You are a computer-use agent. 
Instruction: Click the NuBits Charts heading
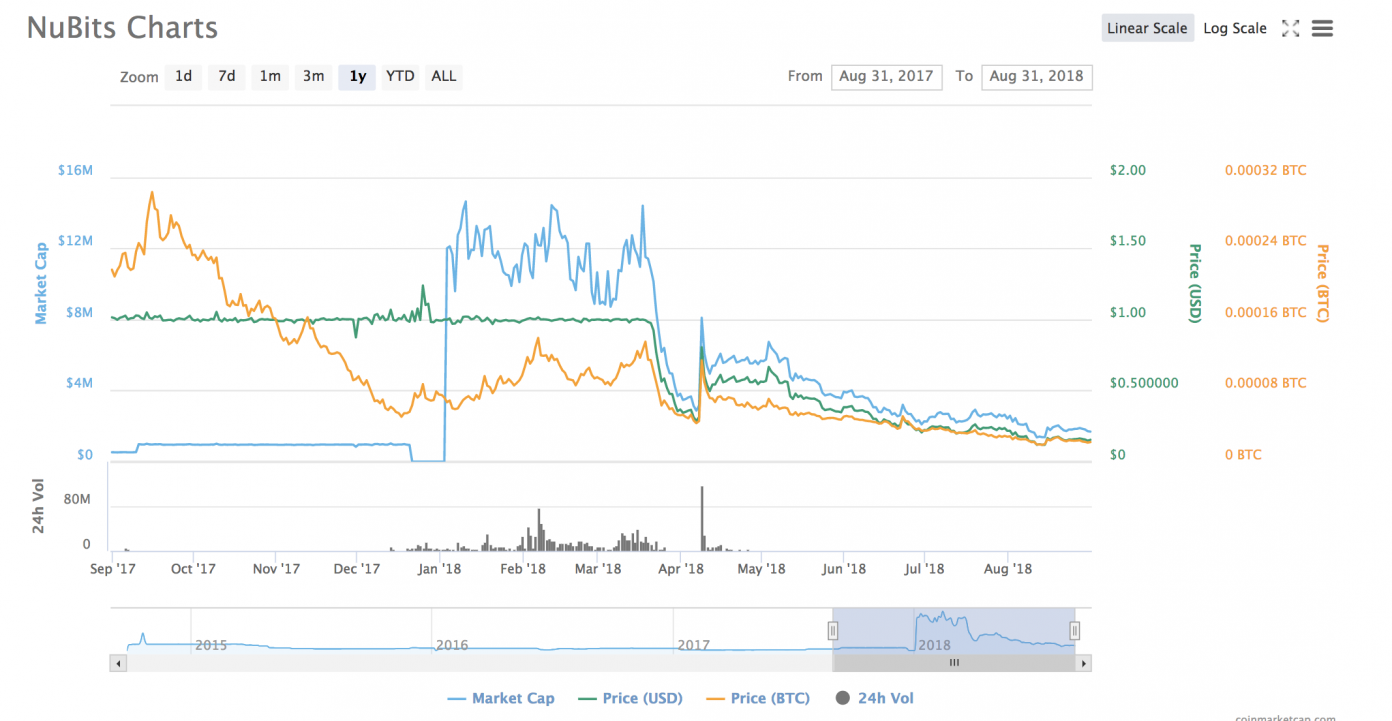pos(122,27)
